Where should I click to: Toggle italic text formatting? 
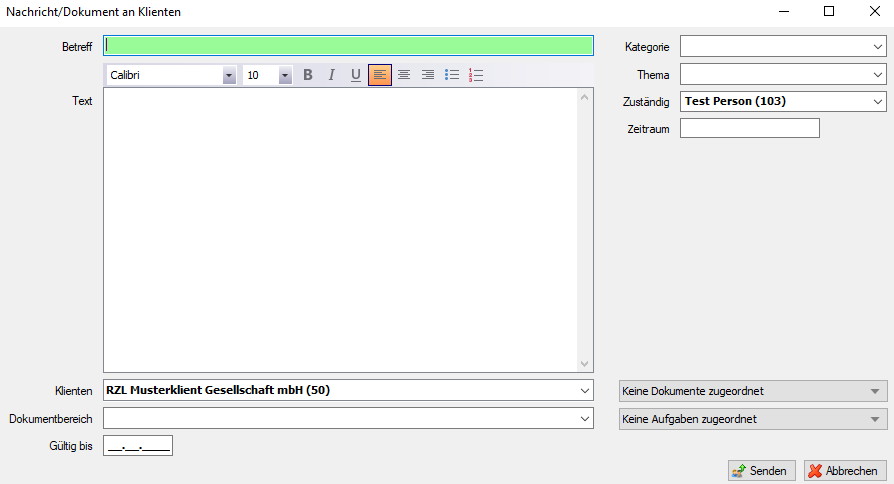331,75
